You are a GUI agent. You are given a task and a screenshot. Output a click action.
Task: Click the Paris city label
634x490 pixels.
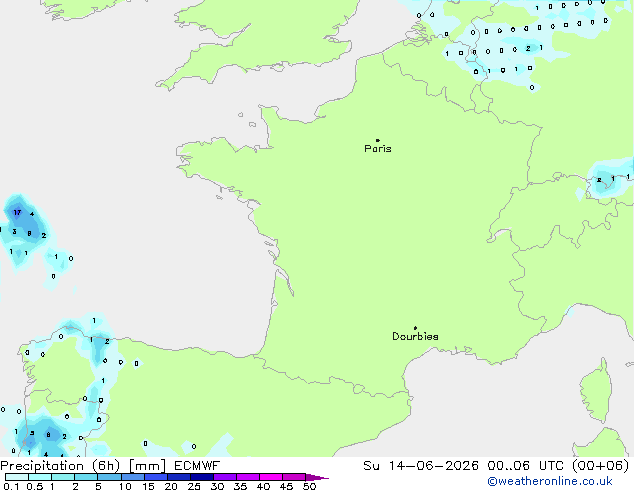coord(378,149)
